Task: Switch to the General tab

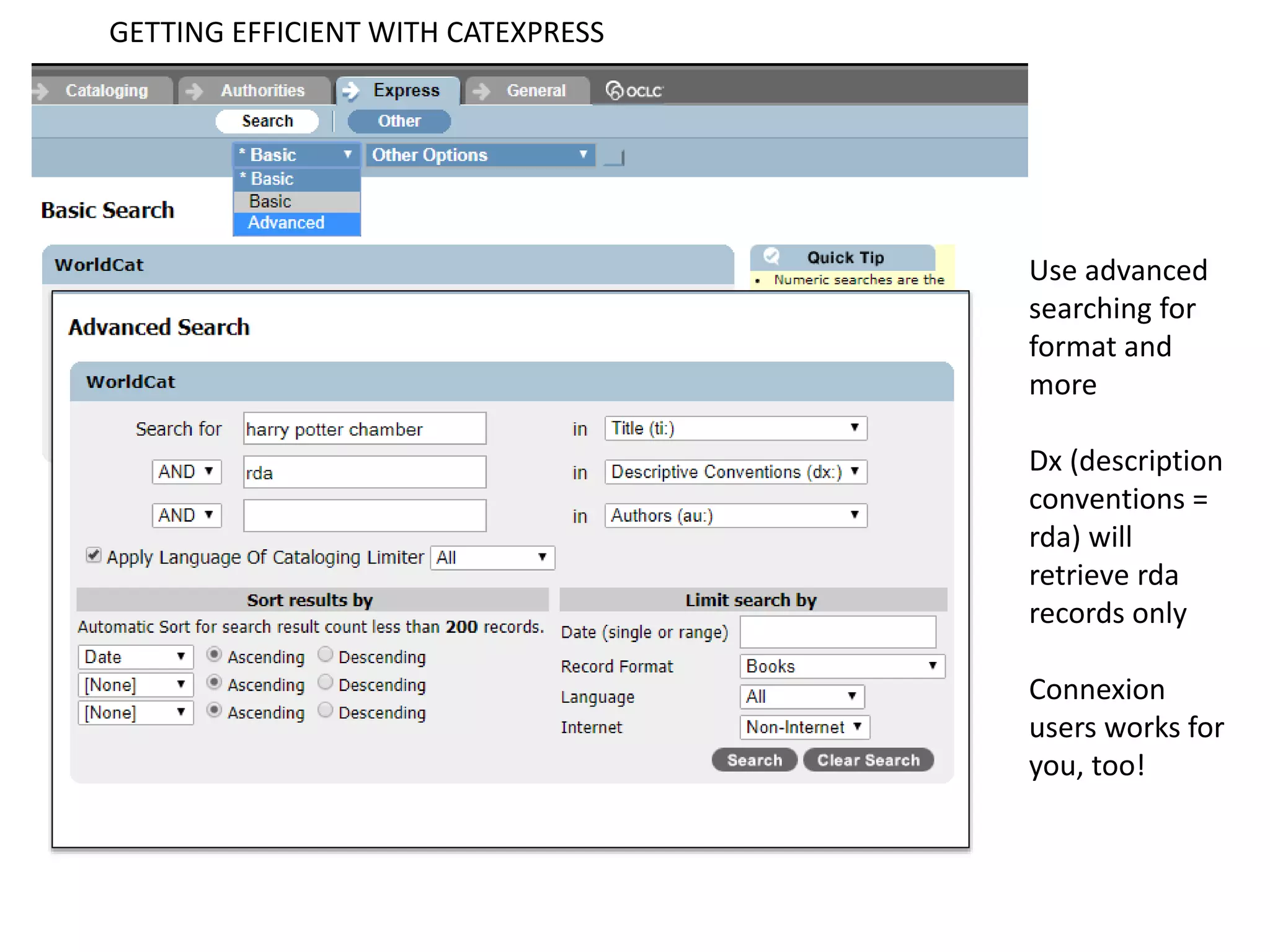Action: click(527, 90)
